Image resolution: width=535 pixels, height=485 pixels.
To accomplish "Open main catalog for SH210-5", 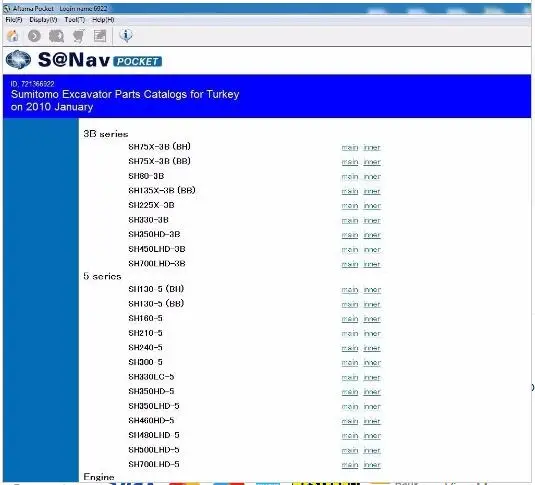I will 350,333.
